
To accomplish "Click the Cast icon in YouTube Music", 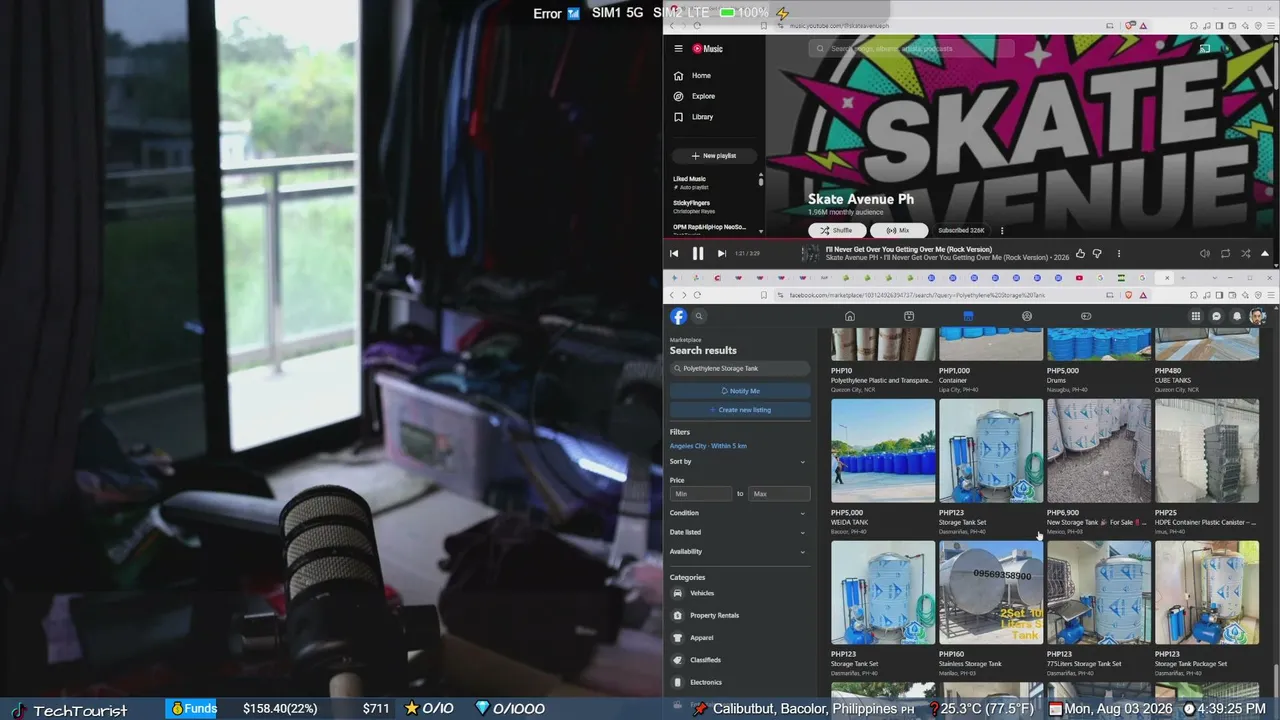I will pos(1205,48).
